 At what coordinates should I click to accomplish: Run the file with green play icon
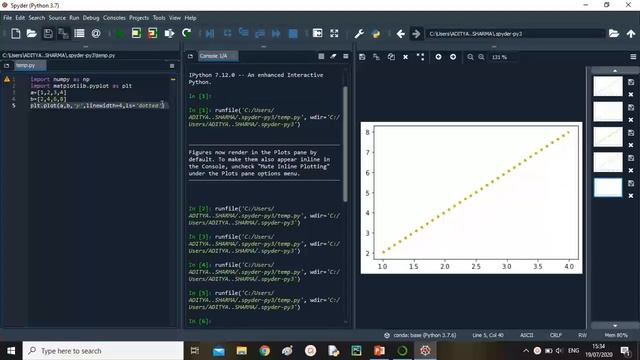pyautogui.click(x=120, y=33)
